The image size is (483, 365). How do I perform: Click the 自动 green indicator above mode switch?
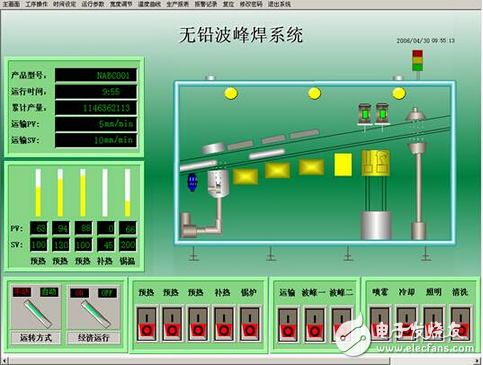pos(49,292)
